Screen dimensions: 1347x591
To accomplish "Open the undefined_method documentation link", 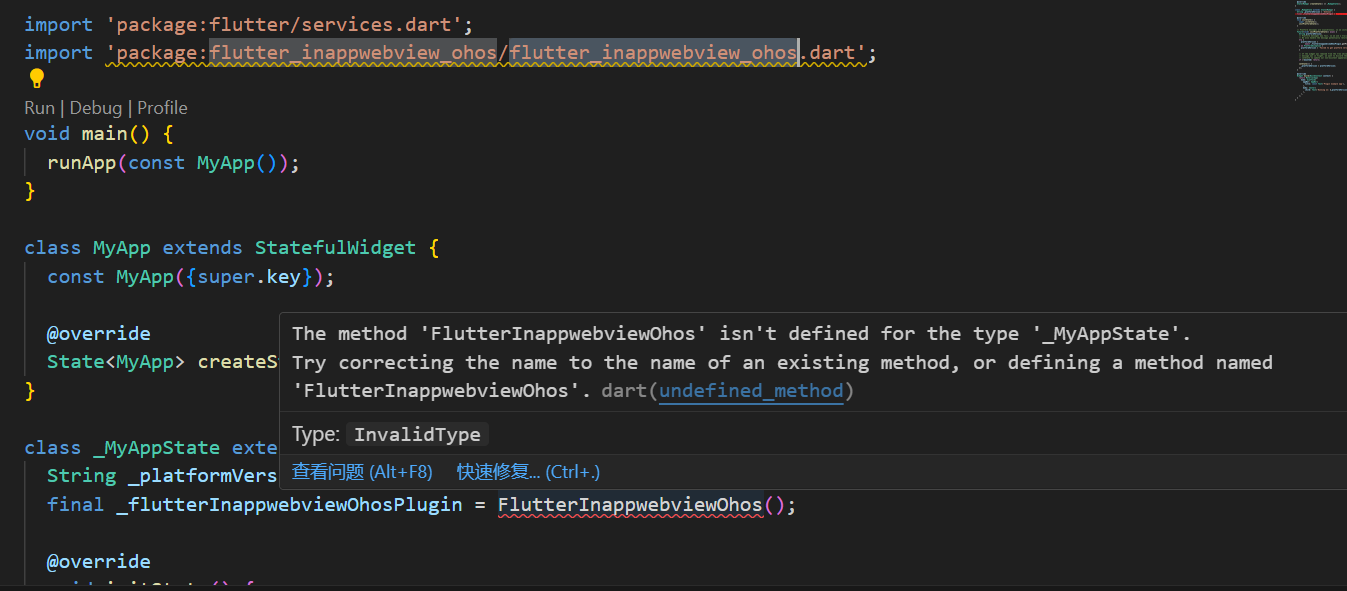I will pyautogui.click(x=751, y=391).
